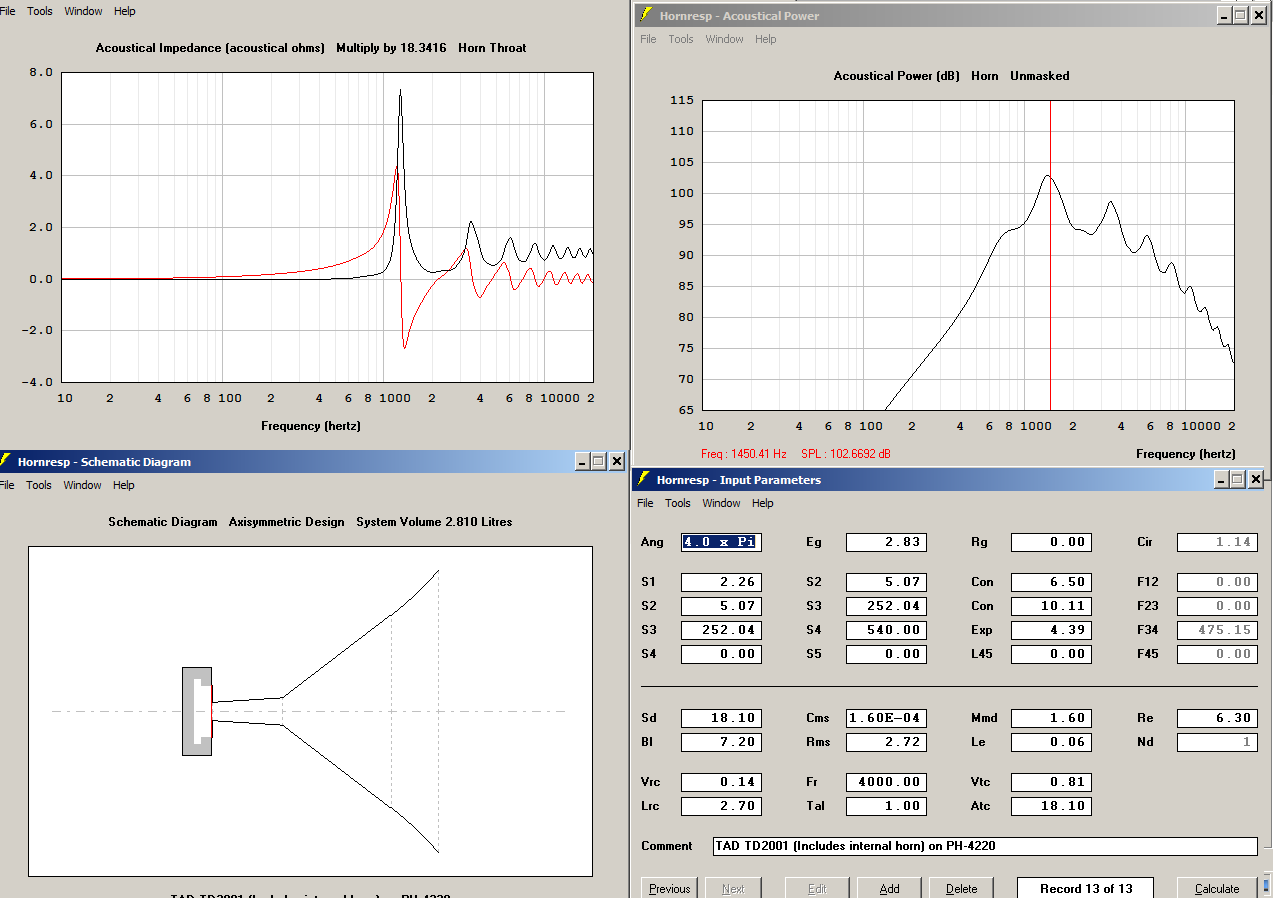This screenshot has width=1273, height=898.
Task: Click the S1 field with value 2.26
Action: pyautogui.click(x=721, y=582)
